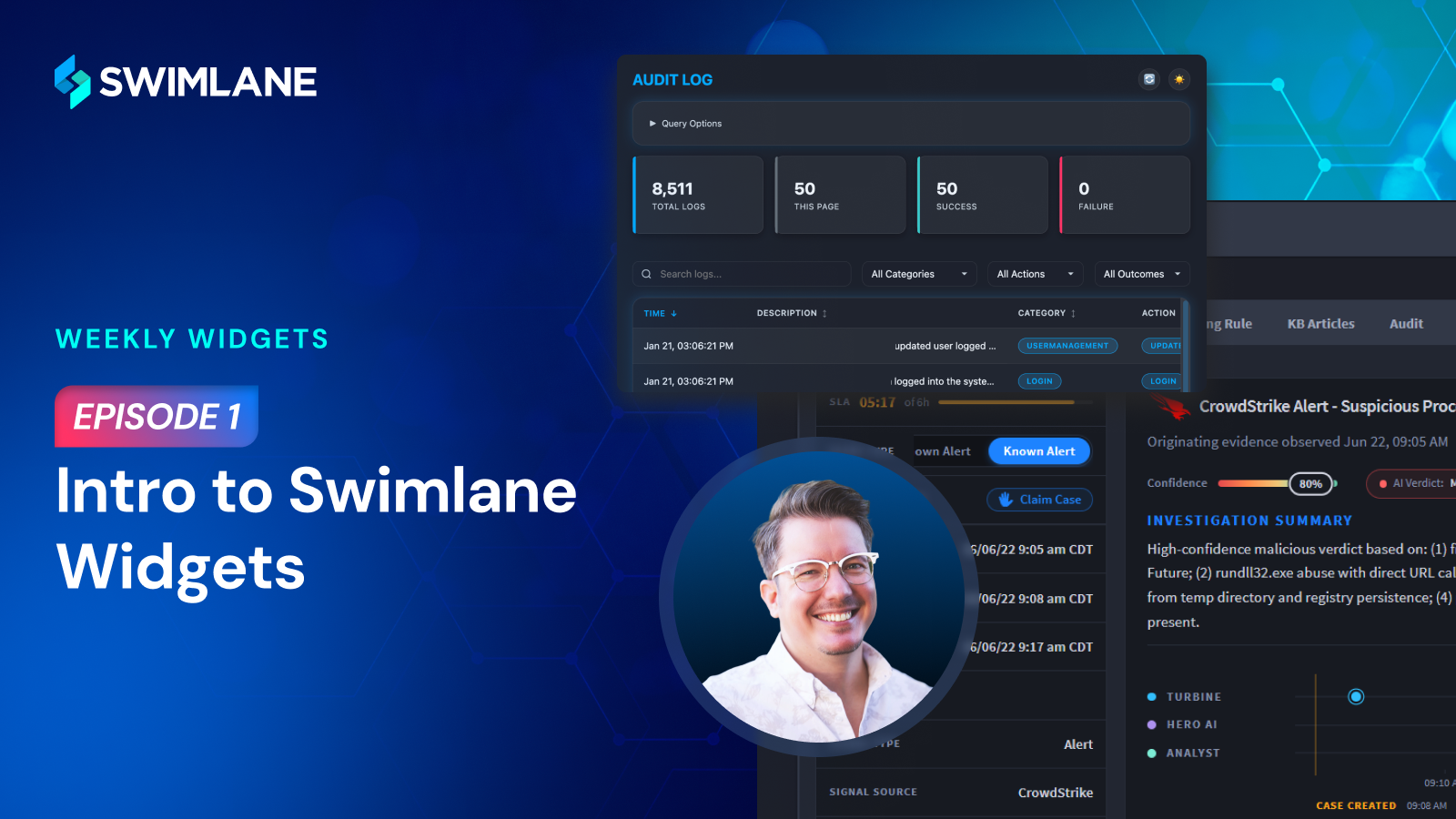This screenshot has height=819, width=1456.
Task: Sort by the DESCRIPTION column header
Action: [792, 313]
